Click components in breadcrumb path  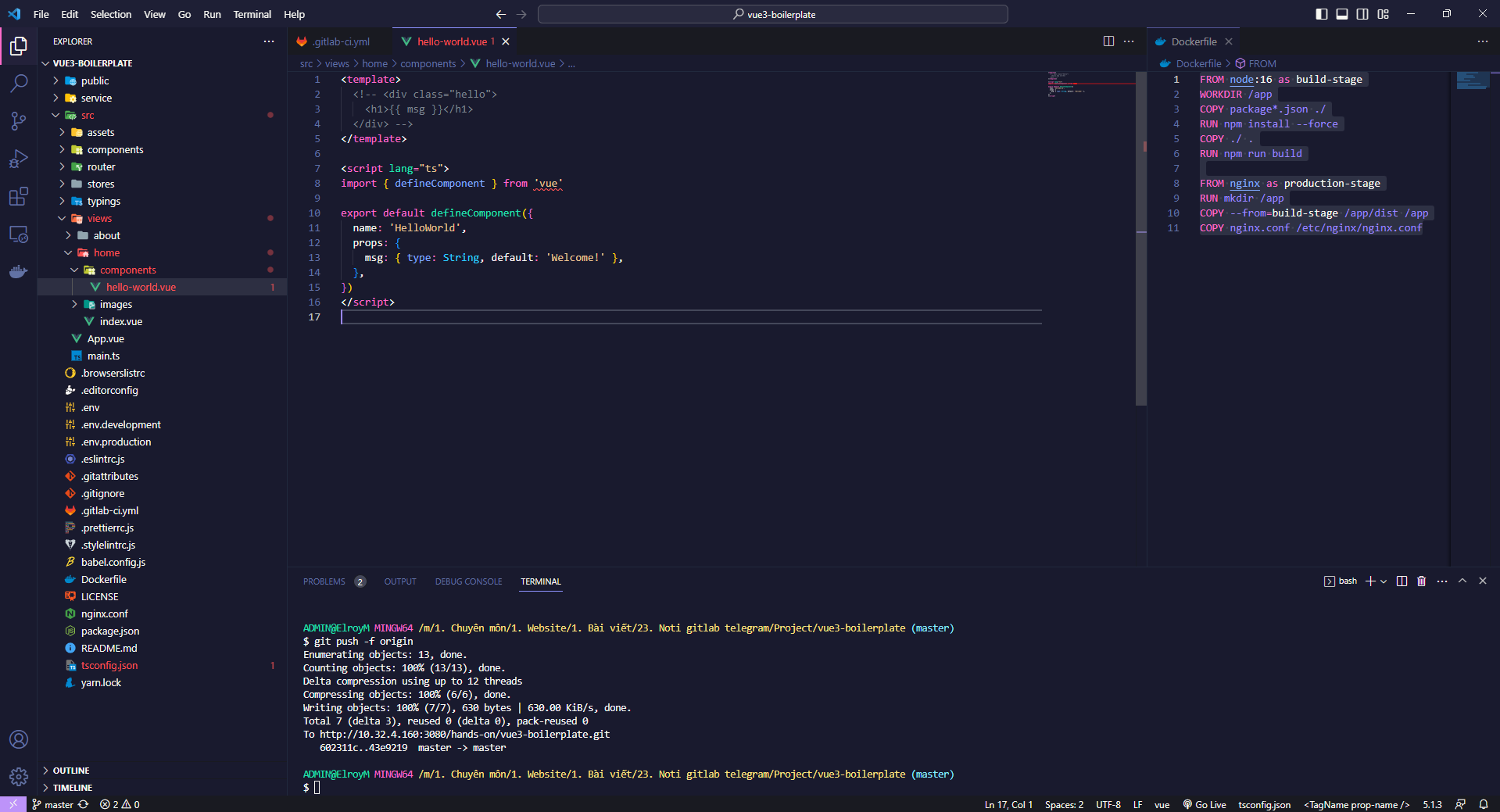pos(428,63)
